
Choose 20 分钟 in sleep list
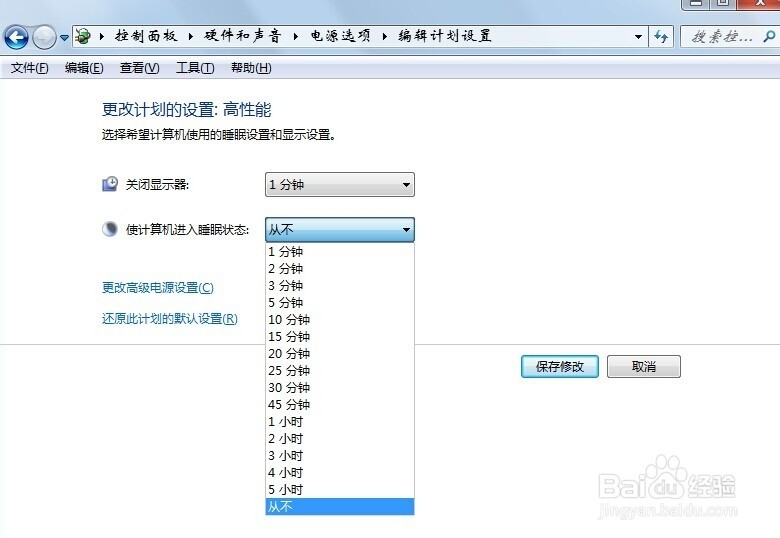click(340, 354)
